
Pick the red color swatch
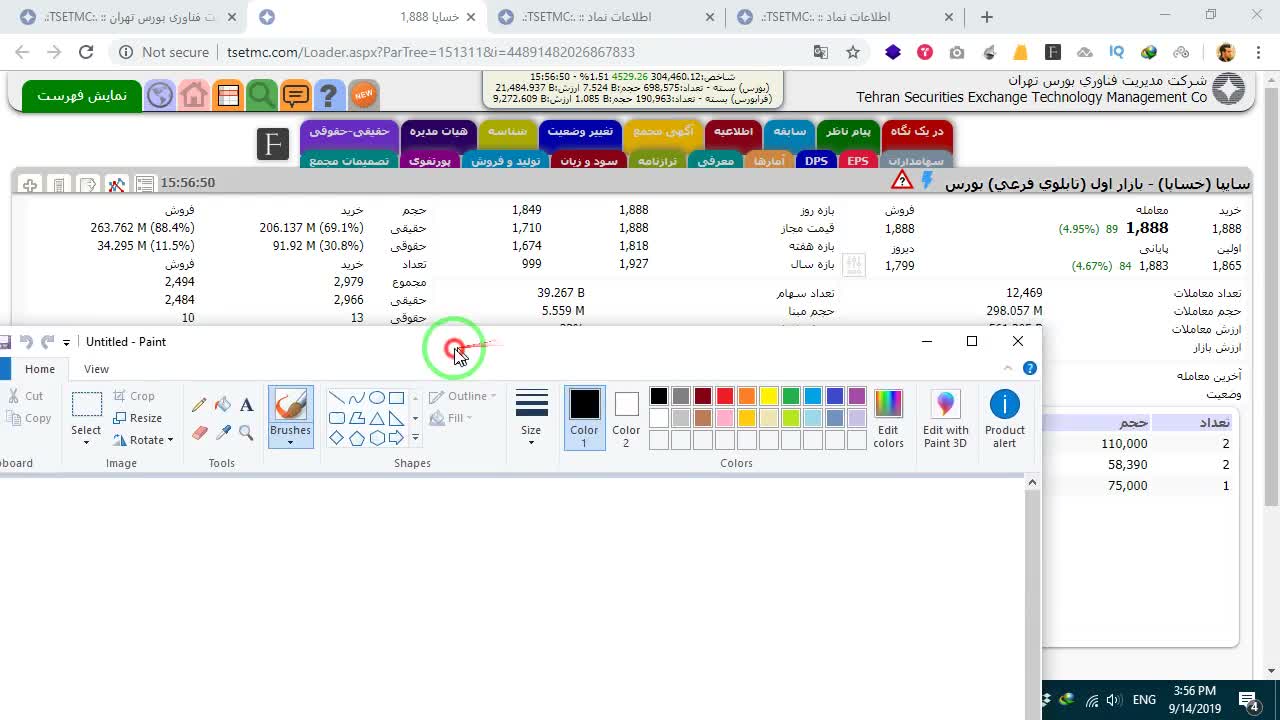725,396
